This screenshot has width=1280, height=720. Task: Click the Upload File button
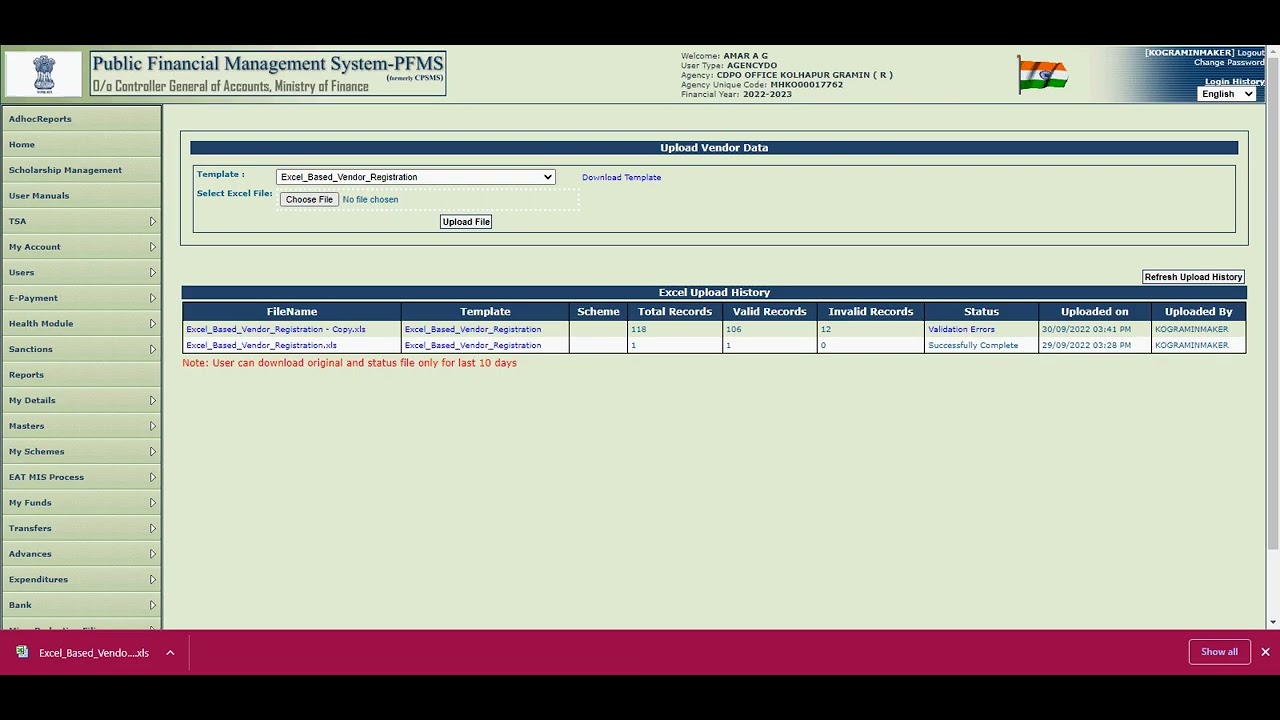click(x=466, y=222)
